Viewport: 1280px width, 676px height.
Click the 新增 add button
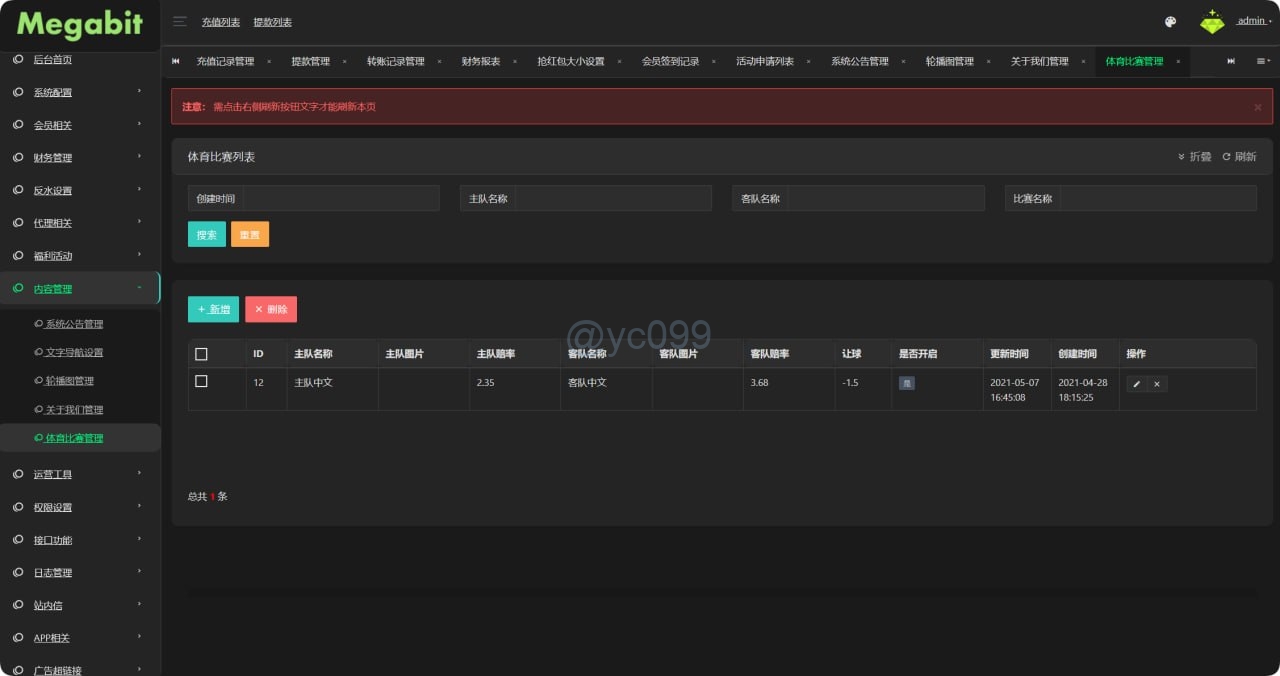click(x=213, y=310)
